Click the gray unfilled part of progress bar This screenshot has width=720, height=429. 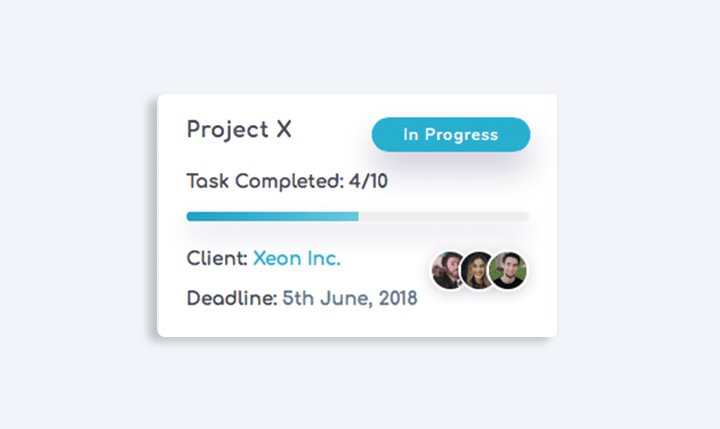[444, 216]
